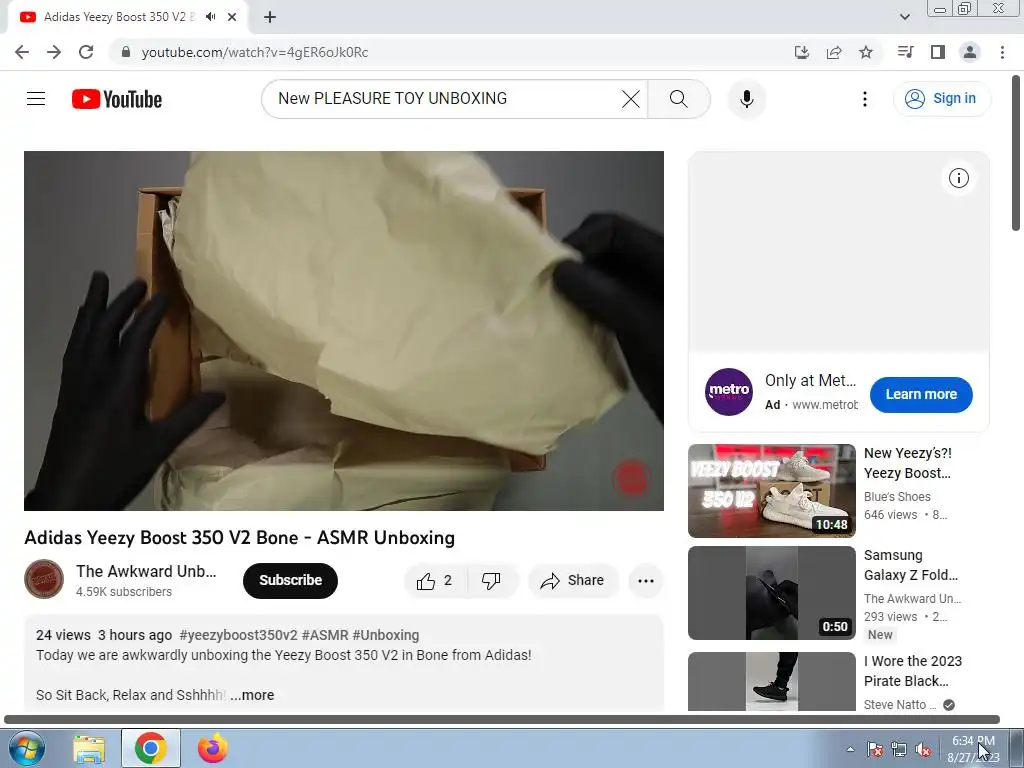Clear the search box with the X icon

pyautogui.click(x=631, y=99)
